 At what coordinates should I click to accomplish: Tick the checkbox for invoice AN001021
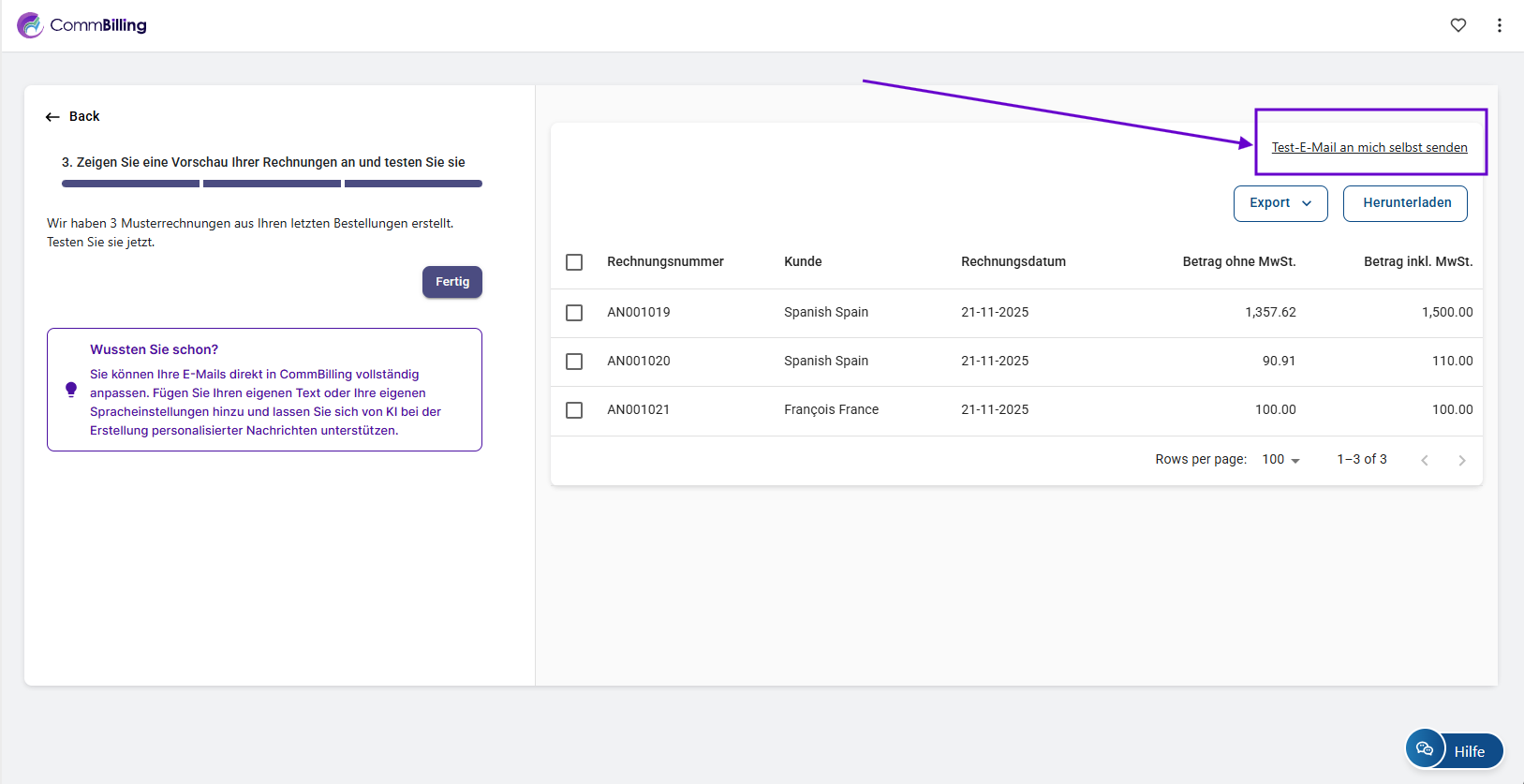point(574,410)
